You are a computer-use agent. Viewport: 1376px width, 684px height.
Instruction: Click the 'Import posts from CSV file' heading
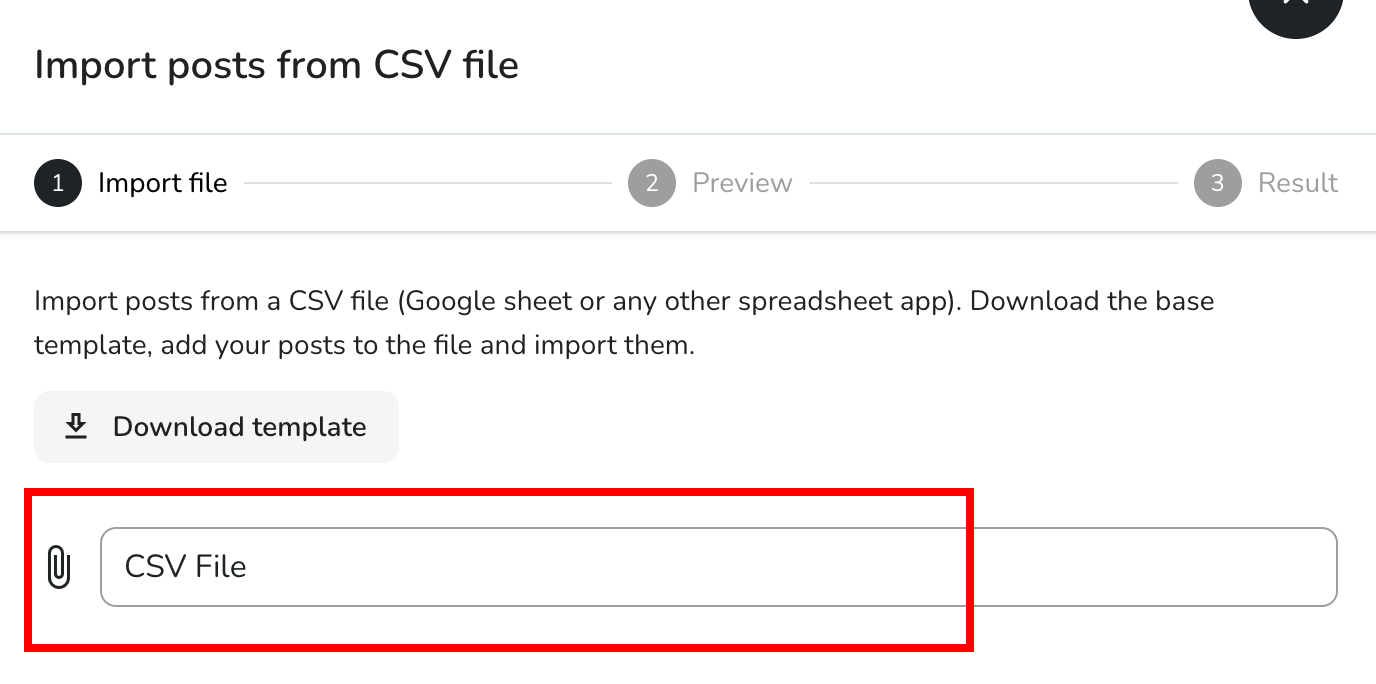[x=276, y=66]
